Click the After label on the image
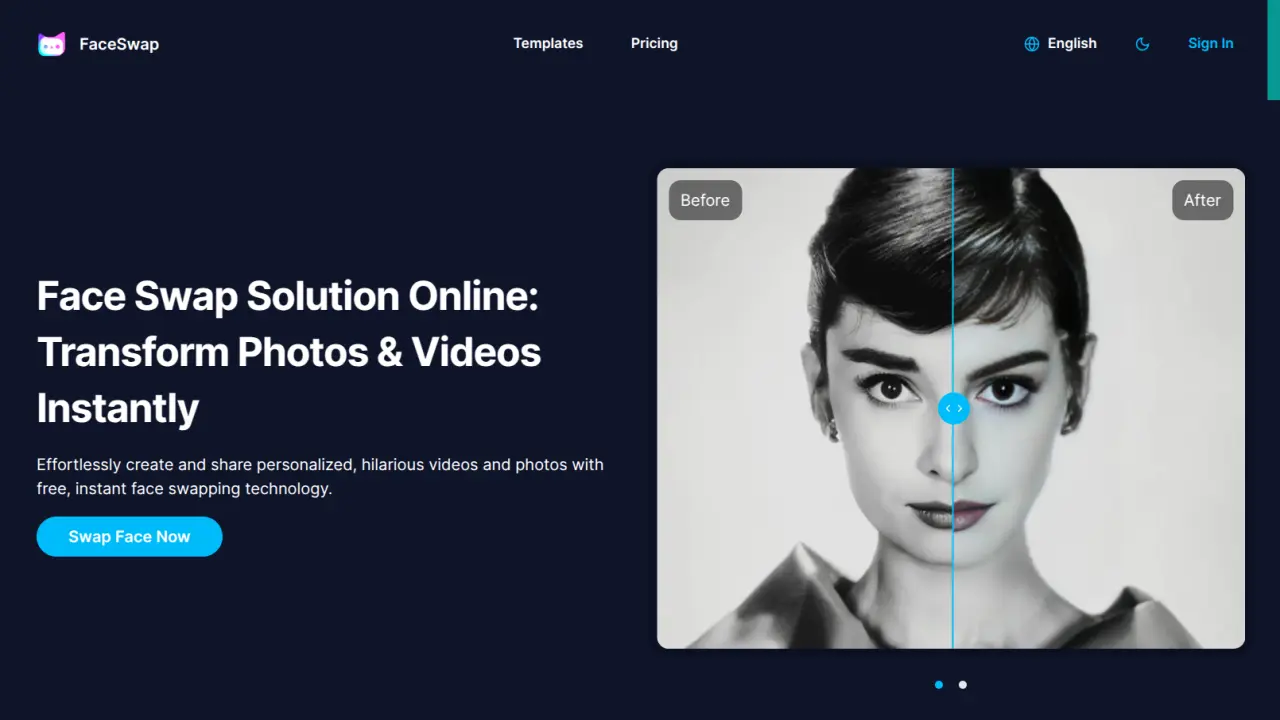The image size is (1280, 720). (1202, 200)
